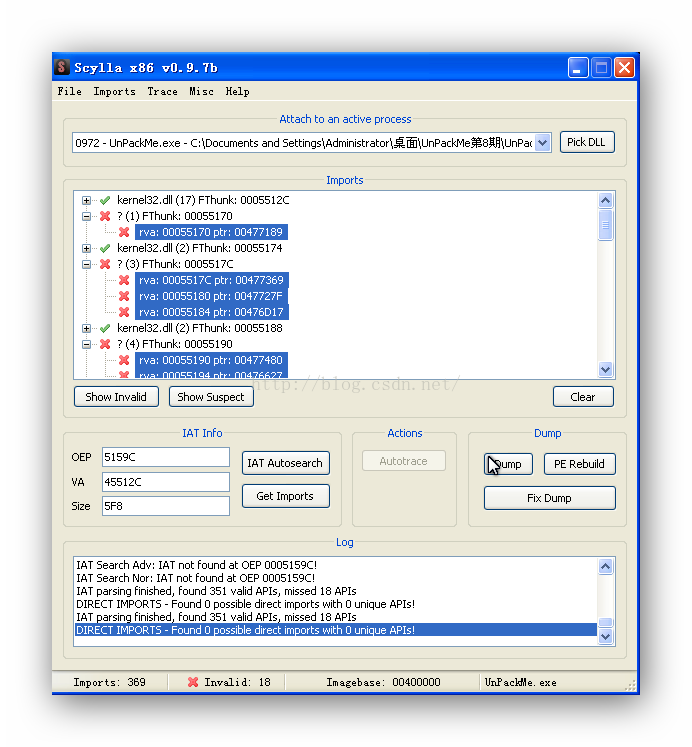Open the Help menu
Image resolution: width=692 pixels, height=747 pixels.
[x=237, y=91]
